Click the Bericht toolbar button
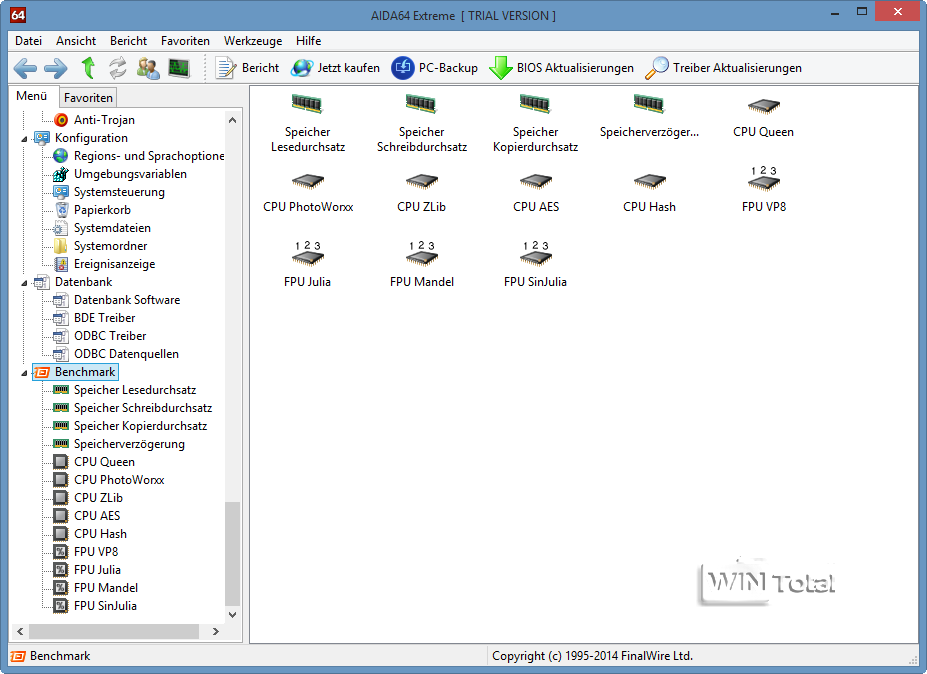This screenshot has width=927, height=674. point(247,68)
